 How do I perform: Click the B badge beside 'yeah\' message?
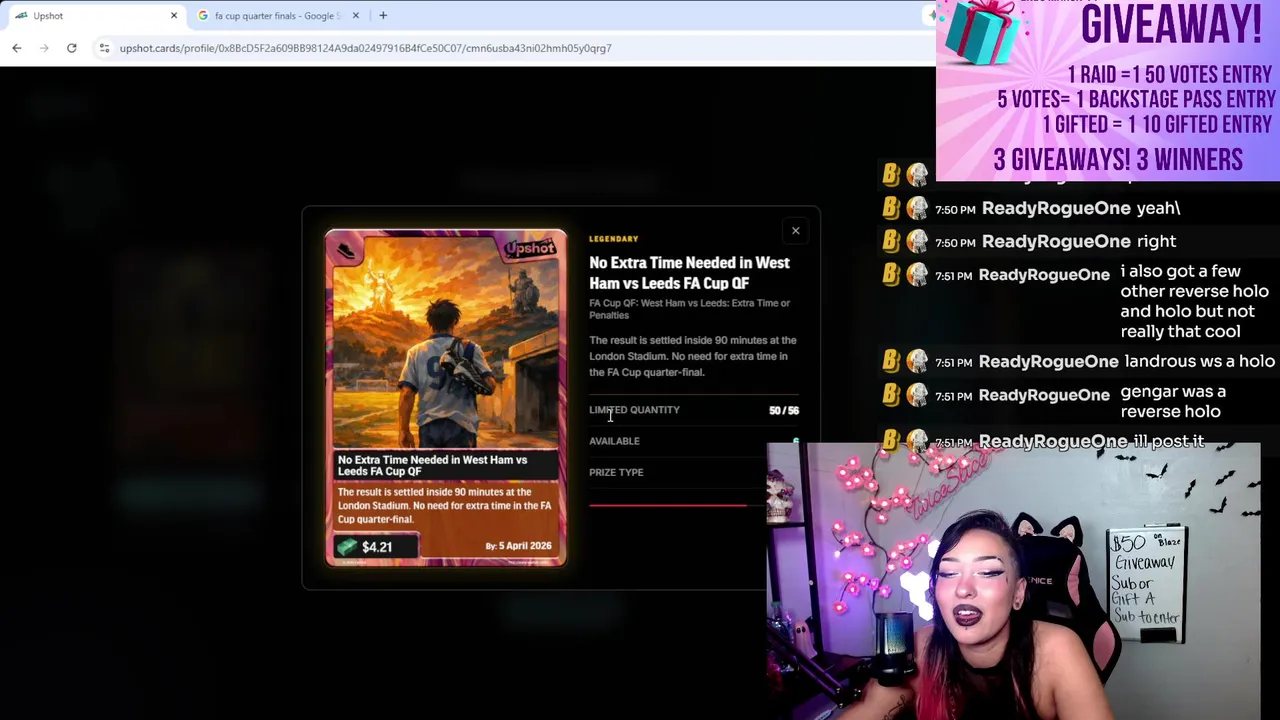(891, 208)
